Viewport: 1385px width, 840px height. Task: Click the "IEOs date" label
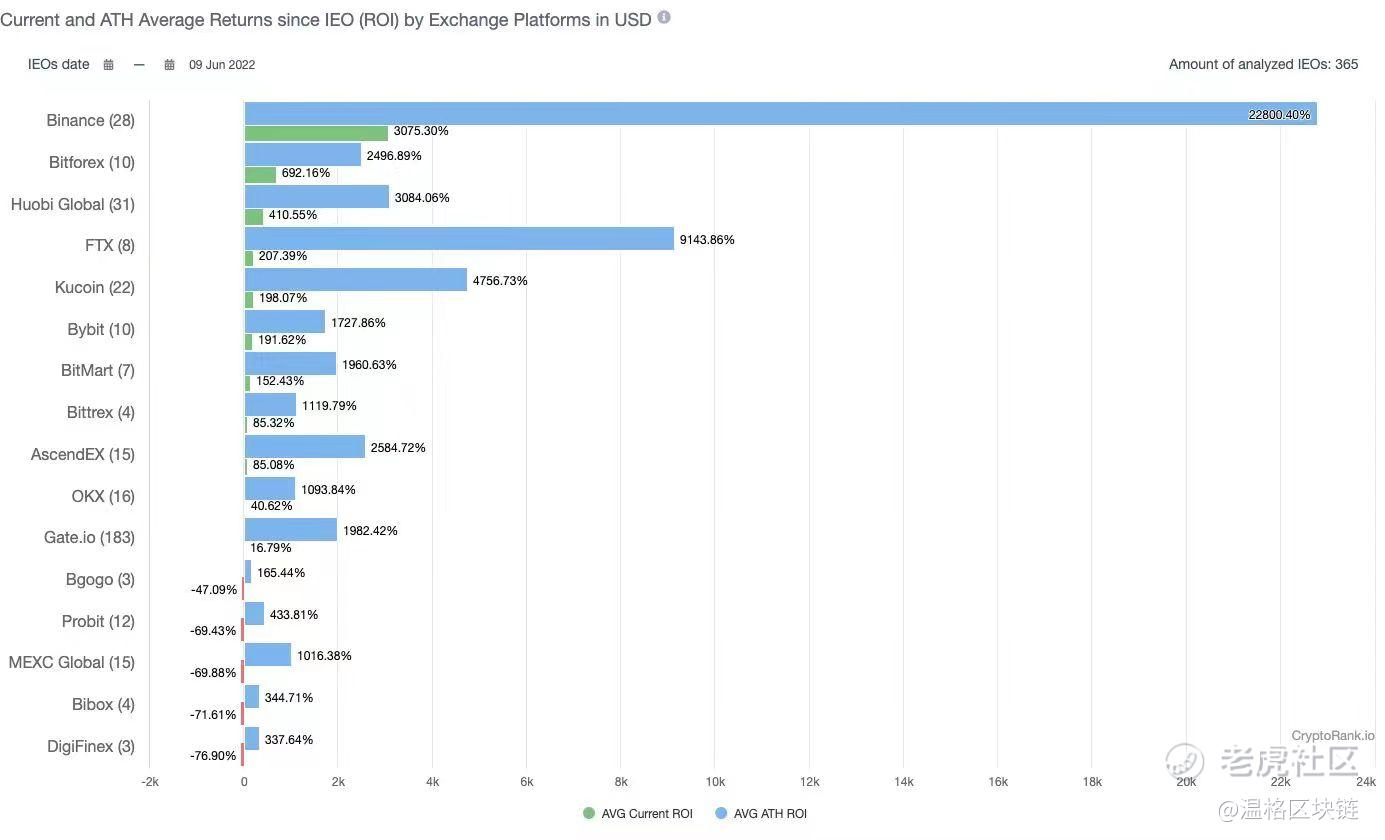(x=59, y=65)
